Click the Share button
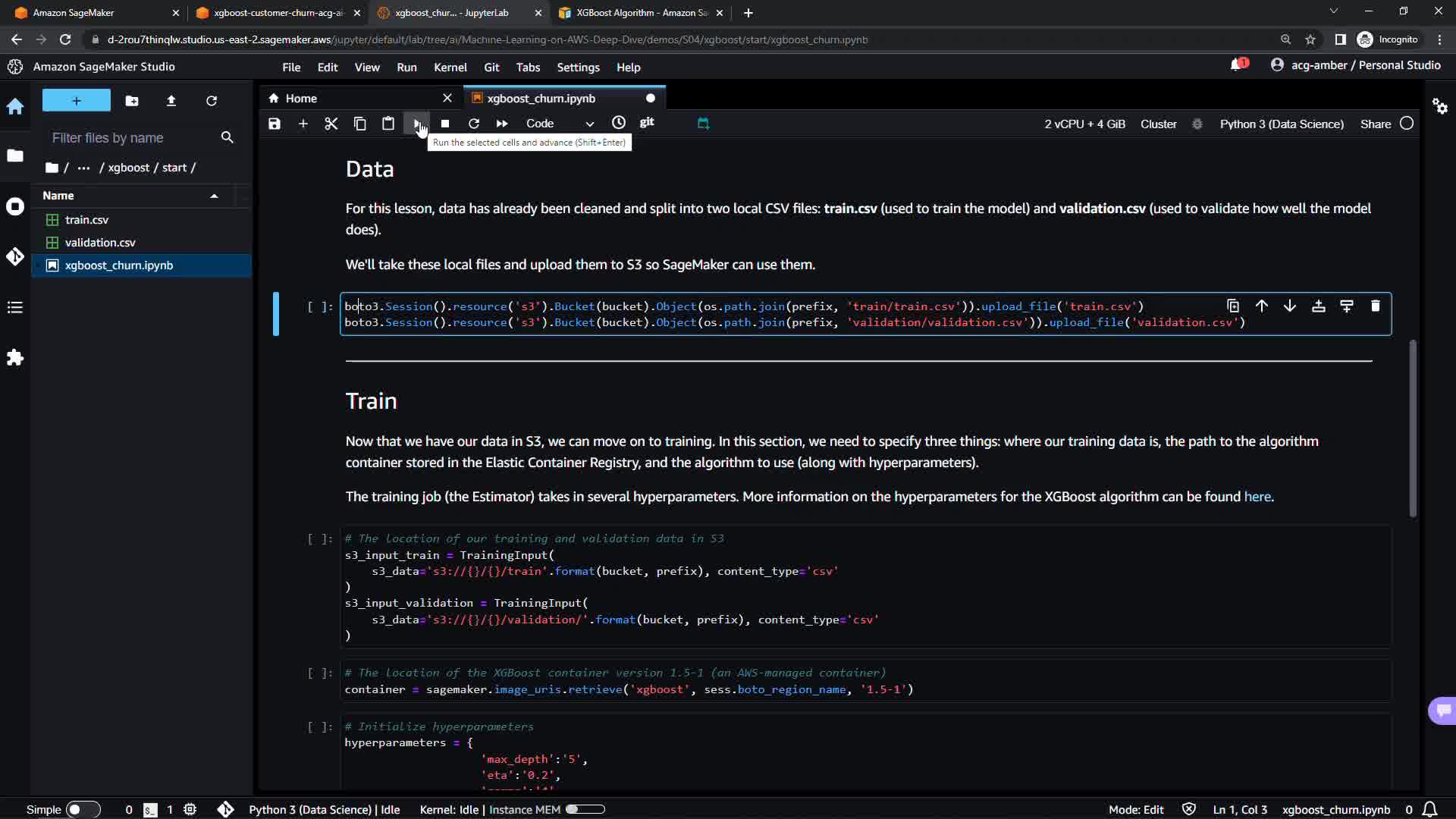The width and height of the screenshot is (1456, 819). pos(1375,124)
